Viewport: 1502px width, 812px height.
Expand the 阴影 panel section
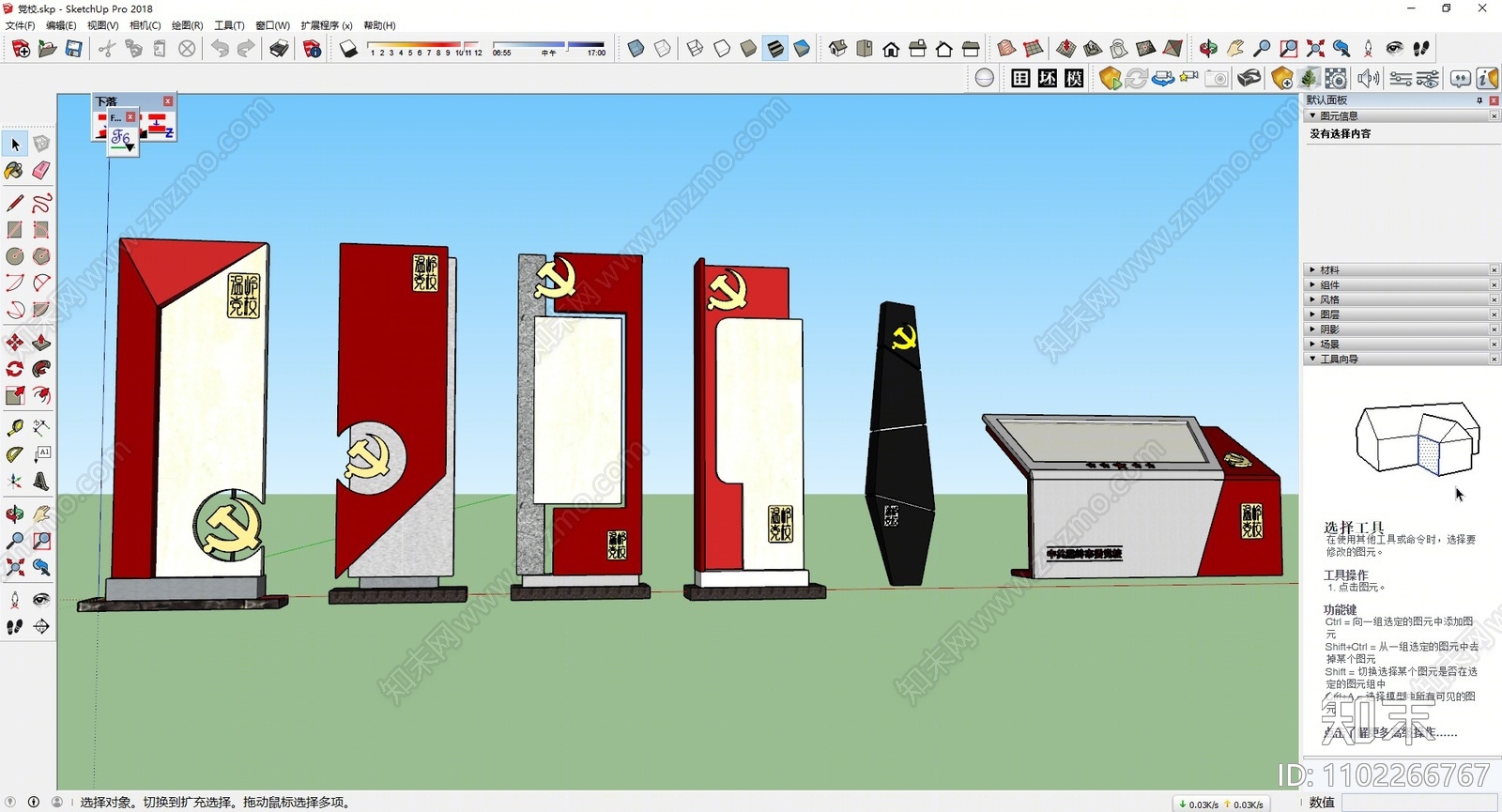[x=1312, y=329]
